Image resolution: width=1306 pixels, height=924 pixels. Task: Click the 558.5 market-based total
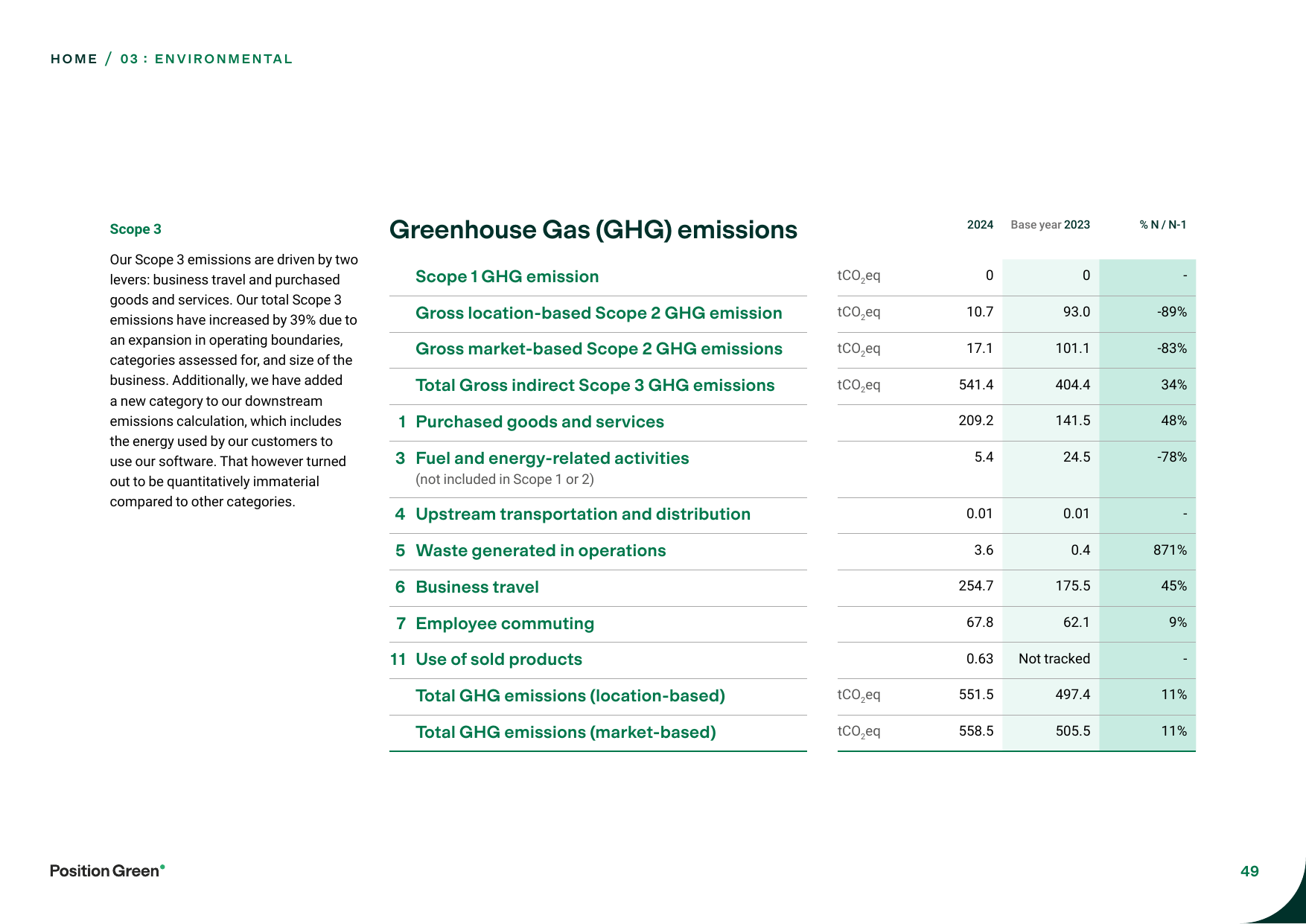point(976,731)
